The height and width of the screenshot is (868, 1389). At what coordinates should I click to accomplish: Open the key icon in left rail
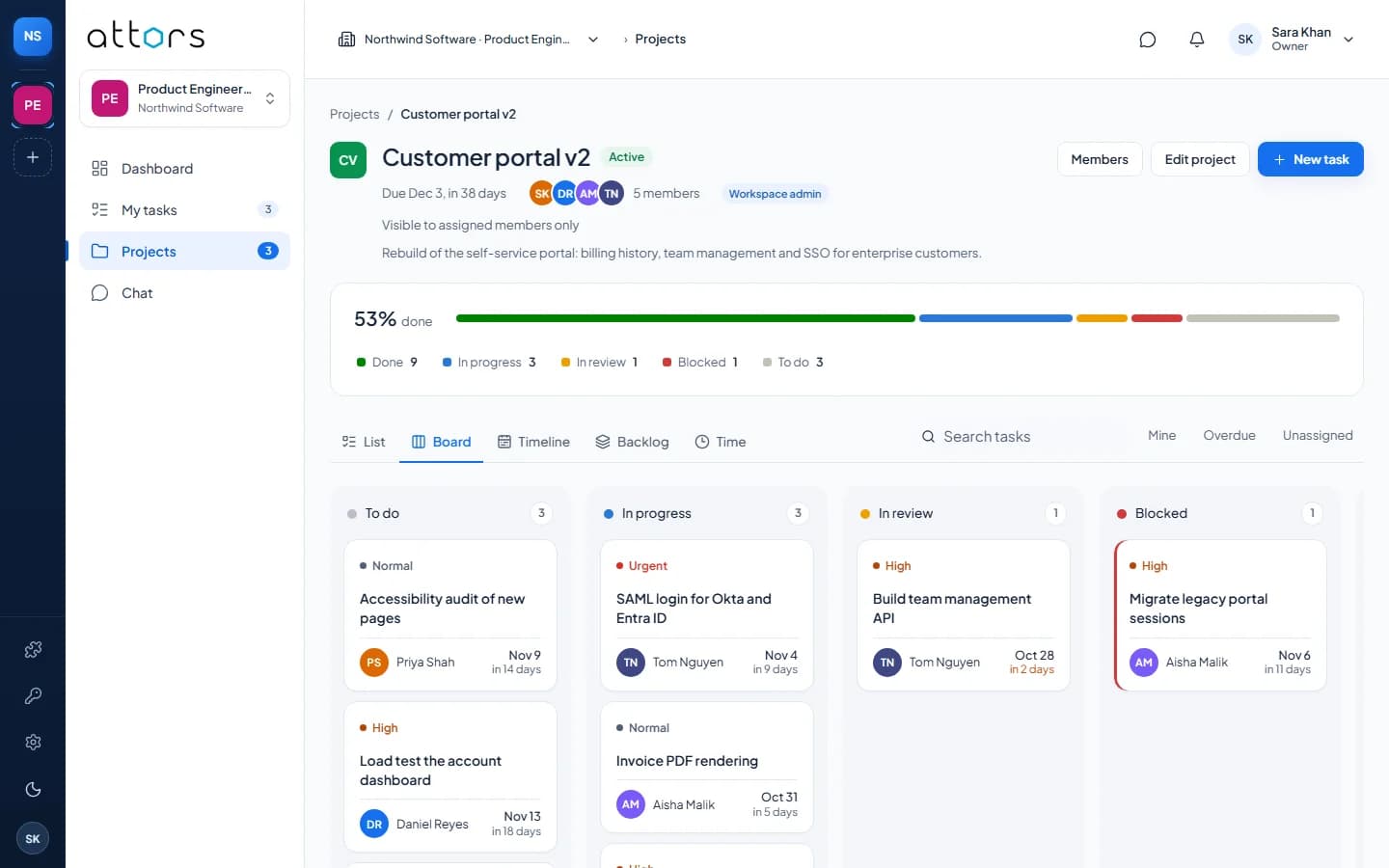[x=33, y=696]
